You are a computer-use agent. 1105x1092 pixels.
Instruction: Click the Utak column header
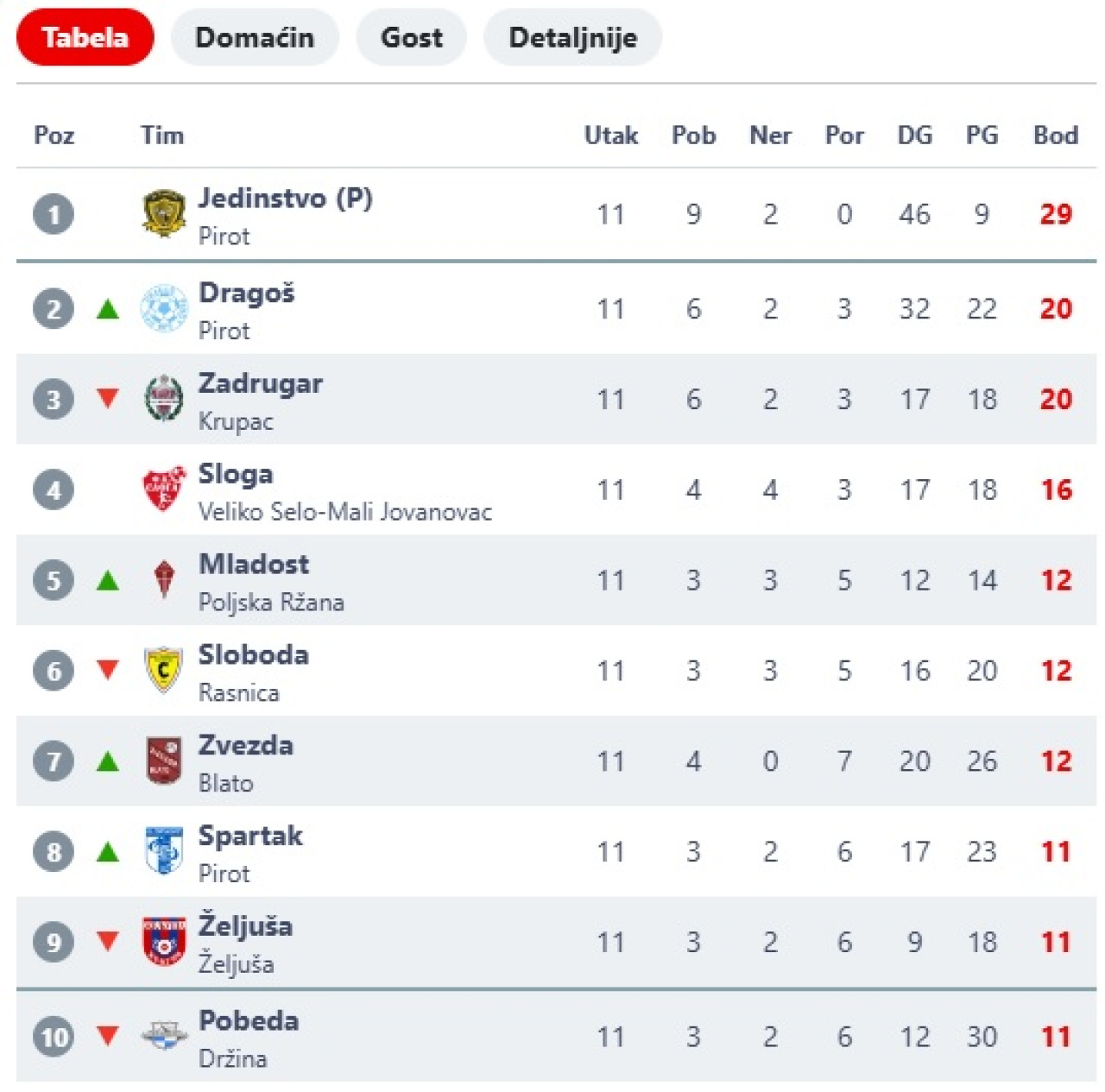point(610,136)
